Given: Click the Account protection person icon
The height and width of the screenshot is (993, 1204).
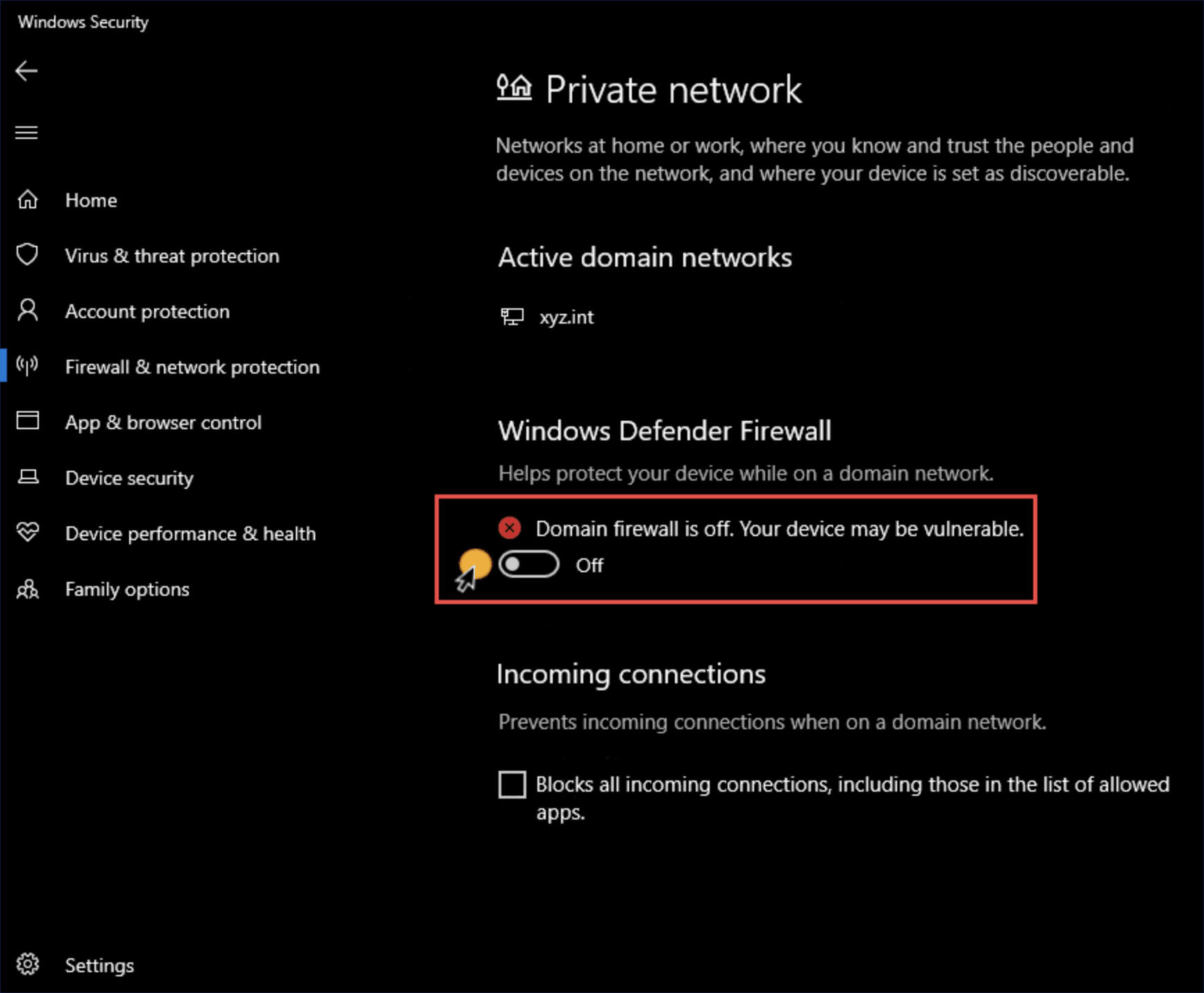Looking at the screenshot, I should tap(28, 310).
